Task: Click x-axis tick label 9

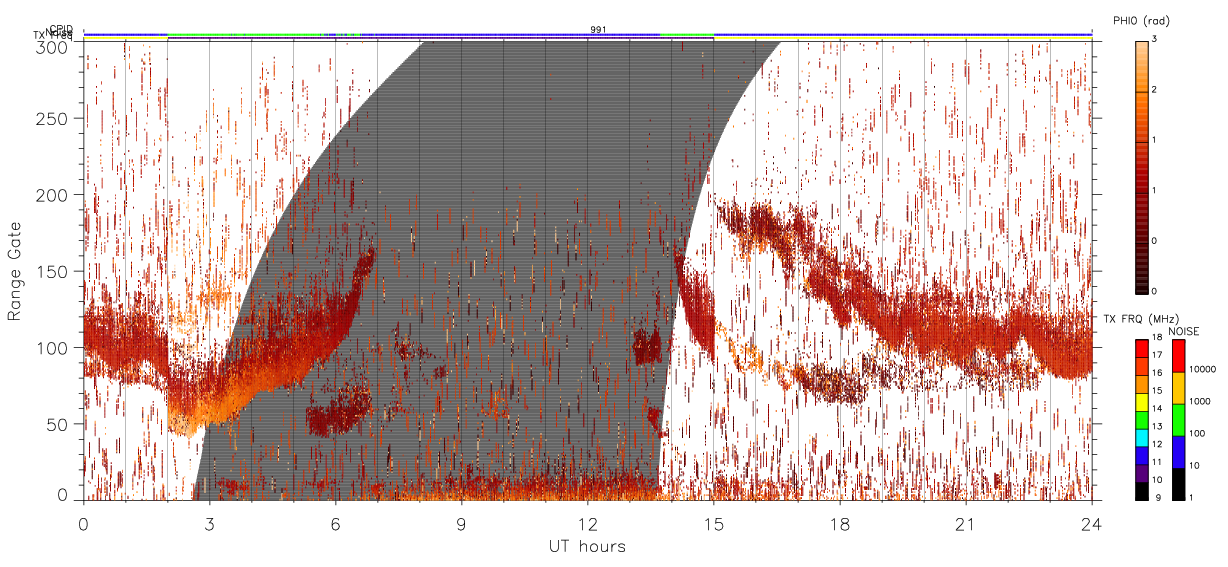Action: (461, 523)
